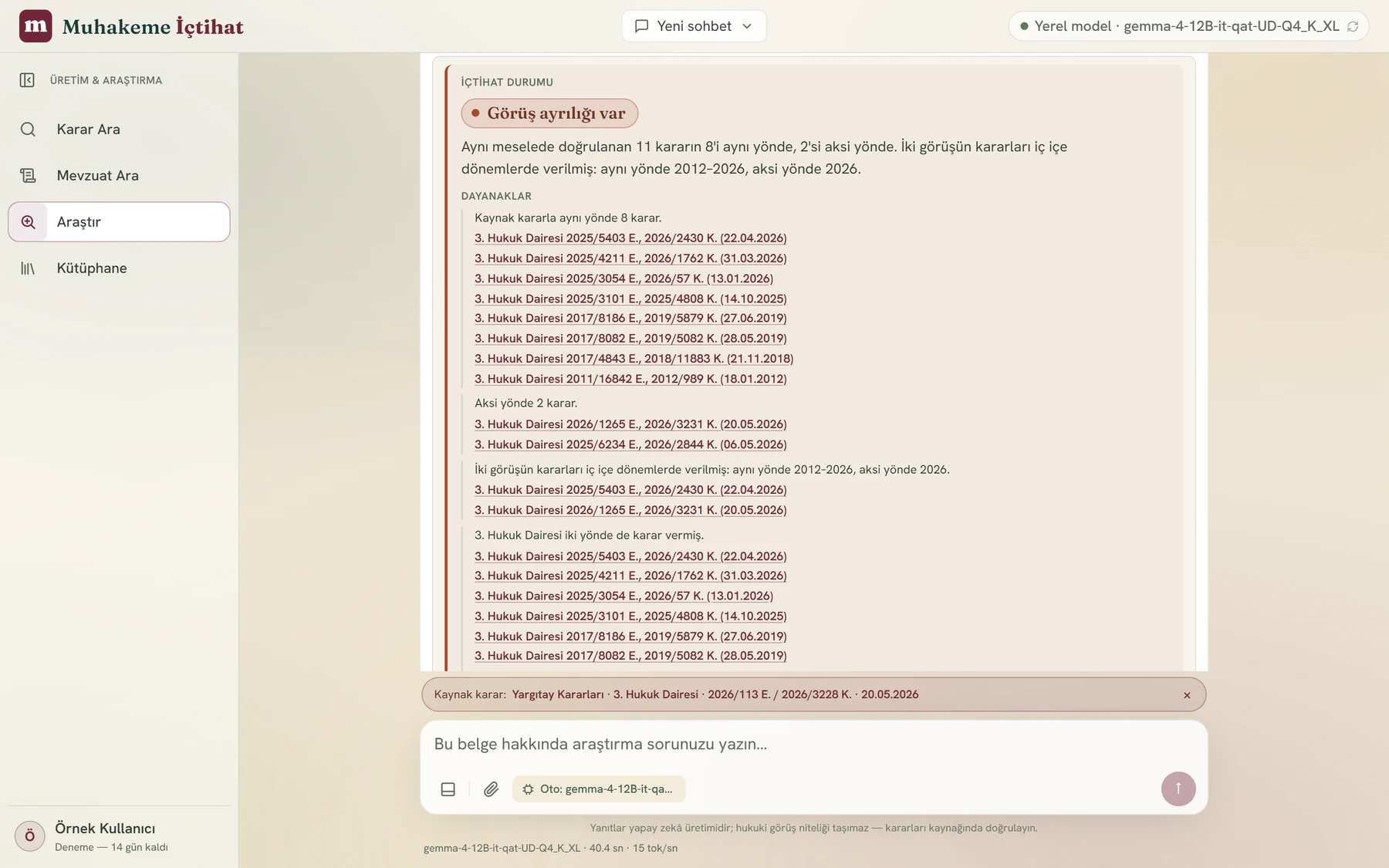Open first 2025/5403 E., 2026/2430 K. decision link
1389x868 pixels.
630,238
